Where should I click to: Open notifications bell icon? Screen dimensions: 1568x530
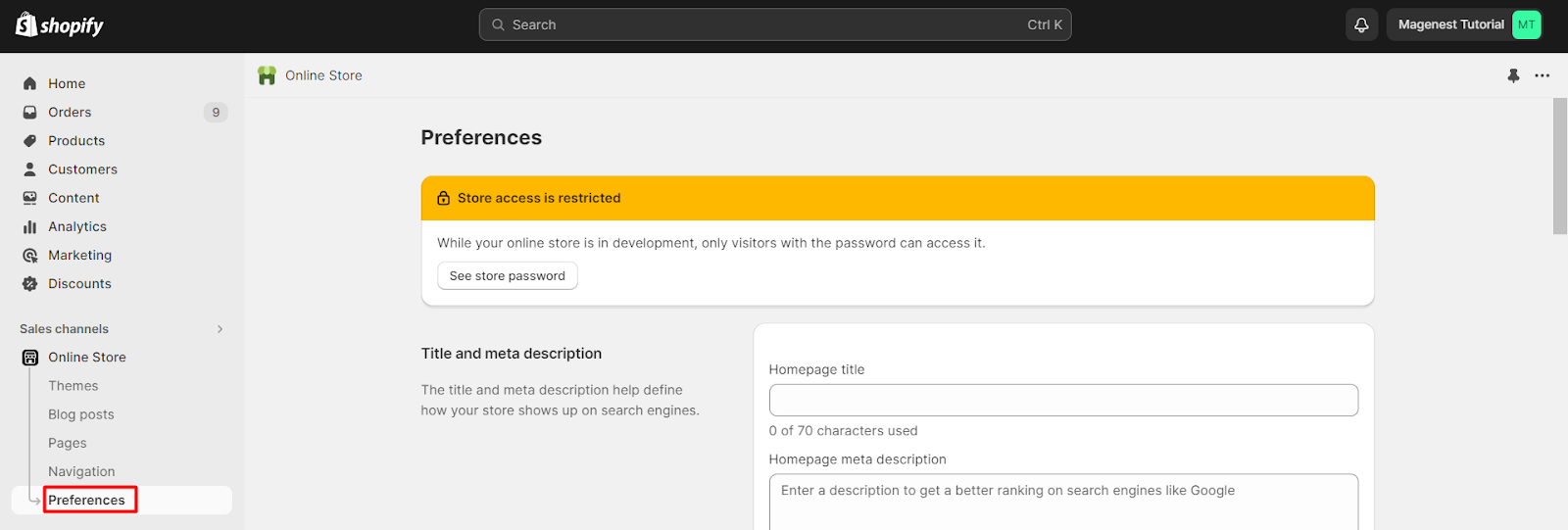click(x=1361, y=24)
